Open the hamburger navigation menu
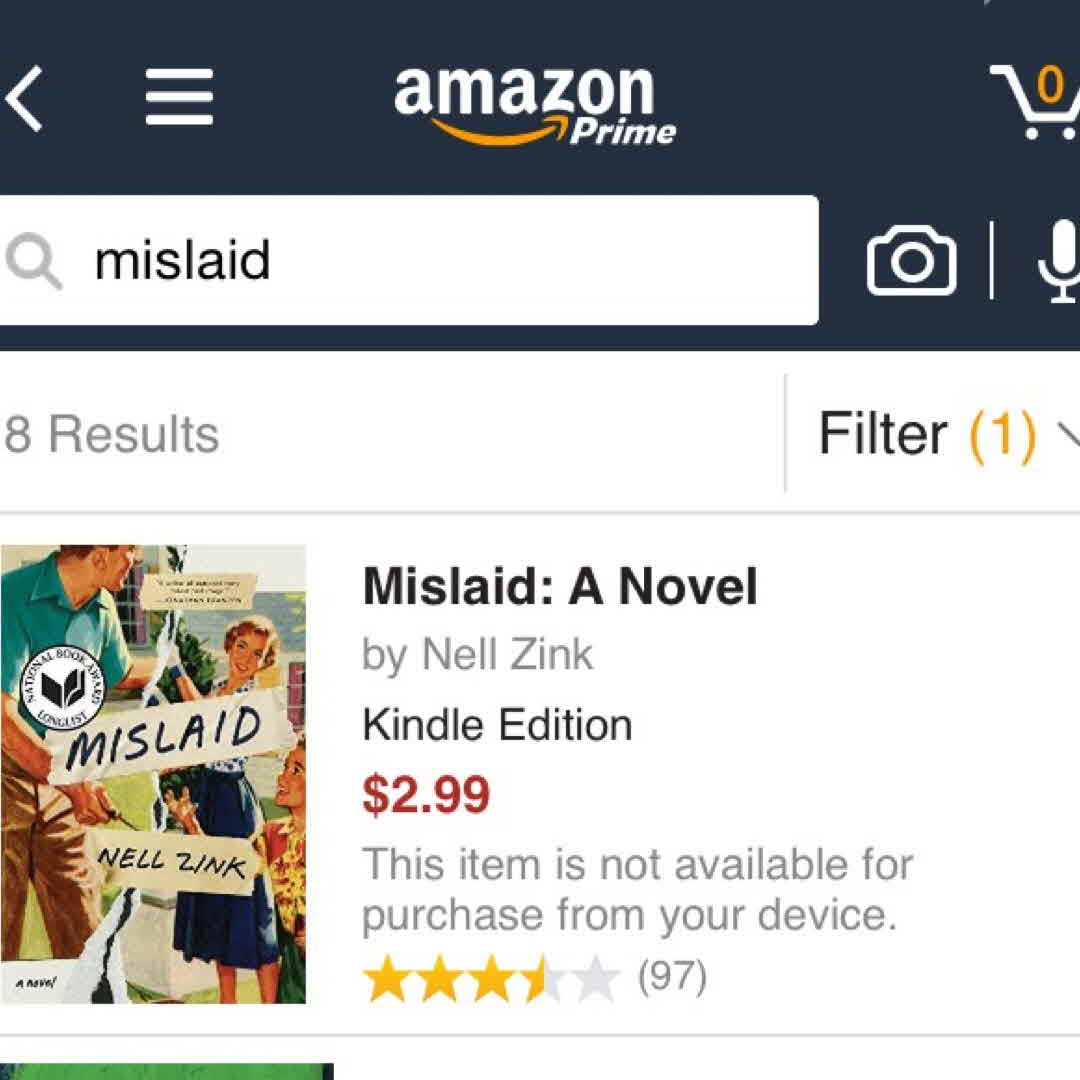The image size is (1080, 1080). 180,99
